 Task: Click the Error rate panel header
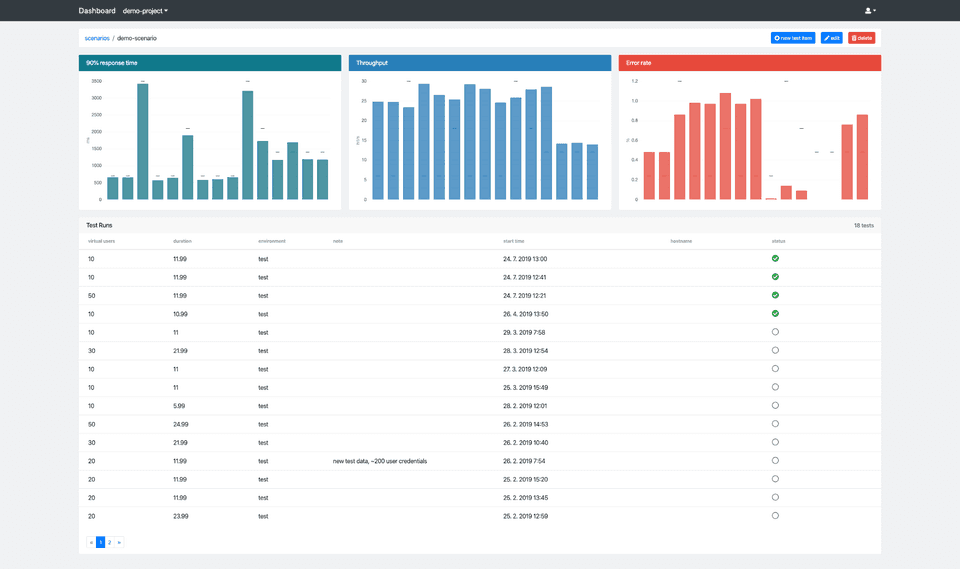(x=749, y=62)
